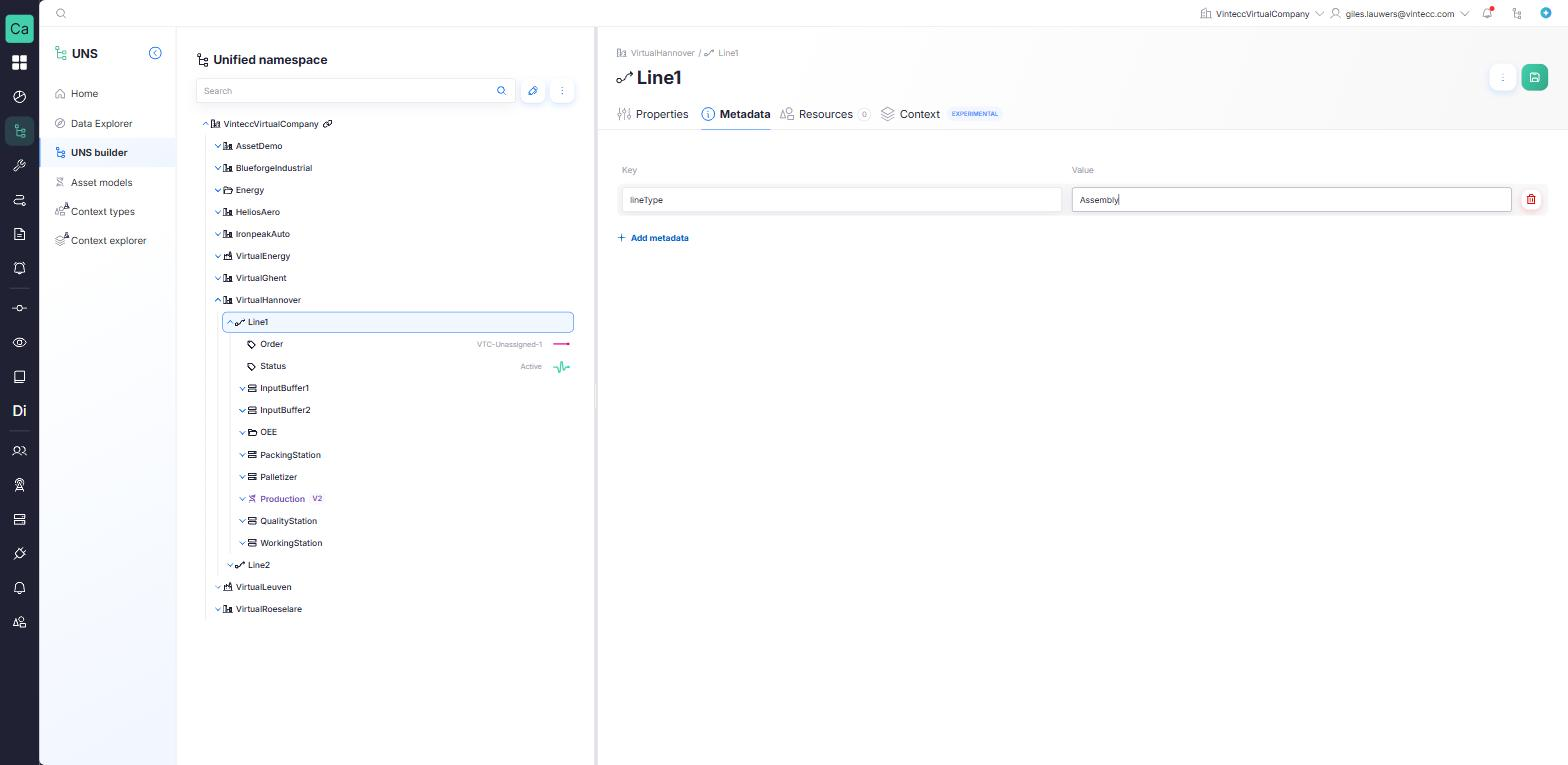Select the Production V2 tree item

pos(282,499)
